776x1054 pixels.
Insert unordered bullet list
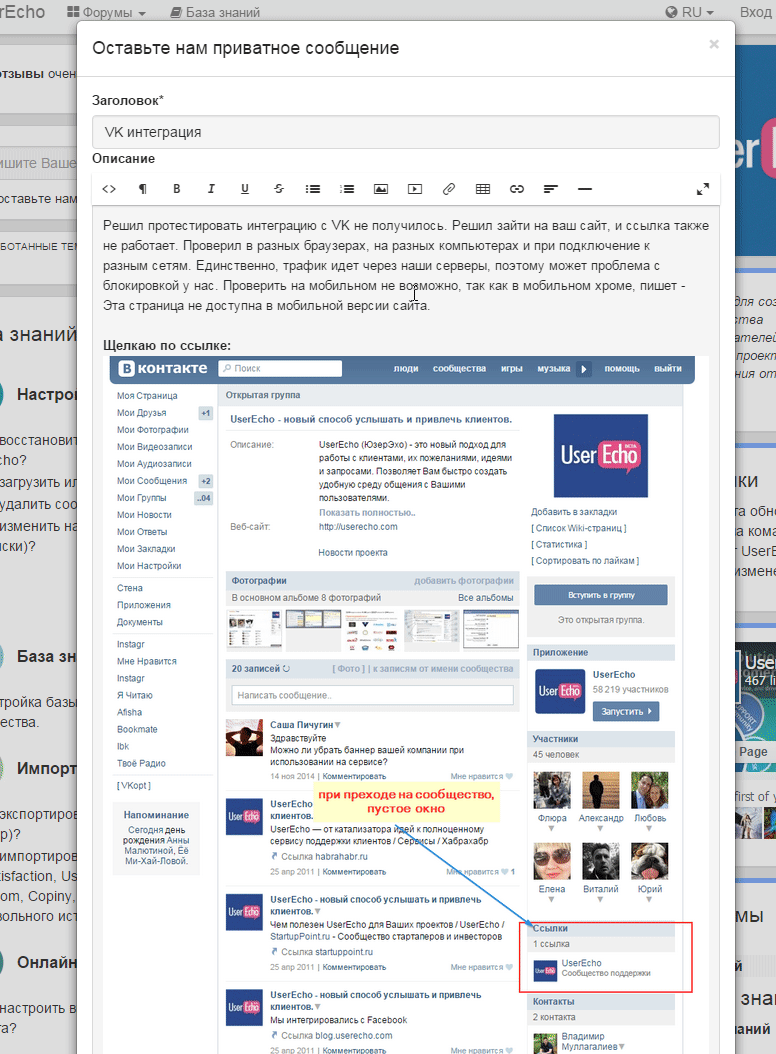click(x=313, y=190)
